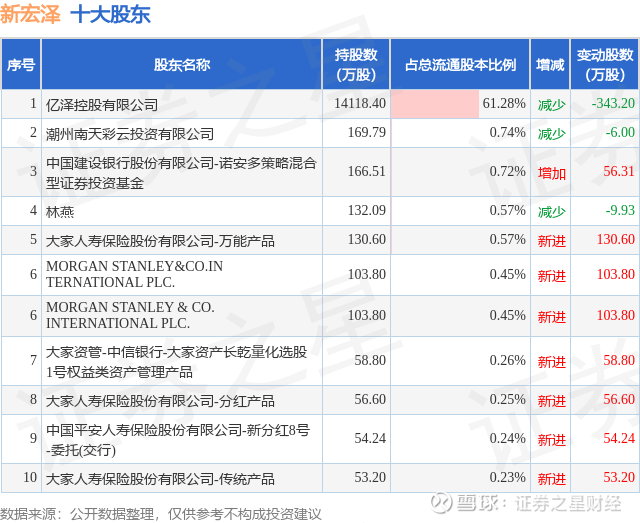Select shareholder 潮州南天彩云投资有限公司
Screen dimensions: 640x523
(130, 134)
